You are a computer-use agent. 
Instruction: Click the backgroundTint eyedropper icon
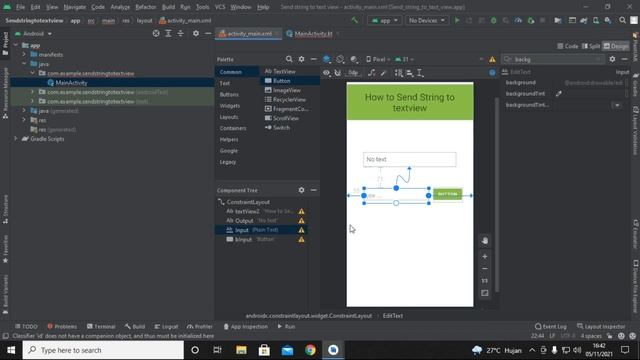coord(559,93)
